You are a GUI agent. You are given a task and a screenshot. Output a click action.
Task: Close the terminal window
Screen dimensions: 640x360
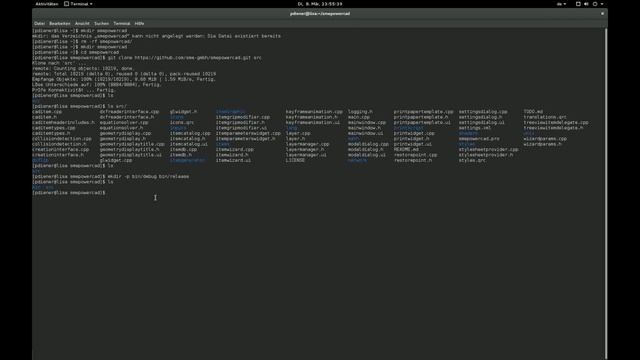tap(602, 13)
